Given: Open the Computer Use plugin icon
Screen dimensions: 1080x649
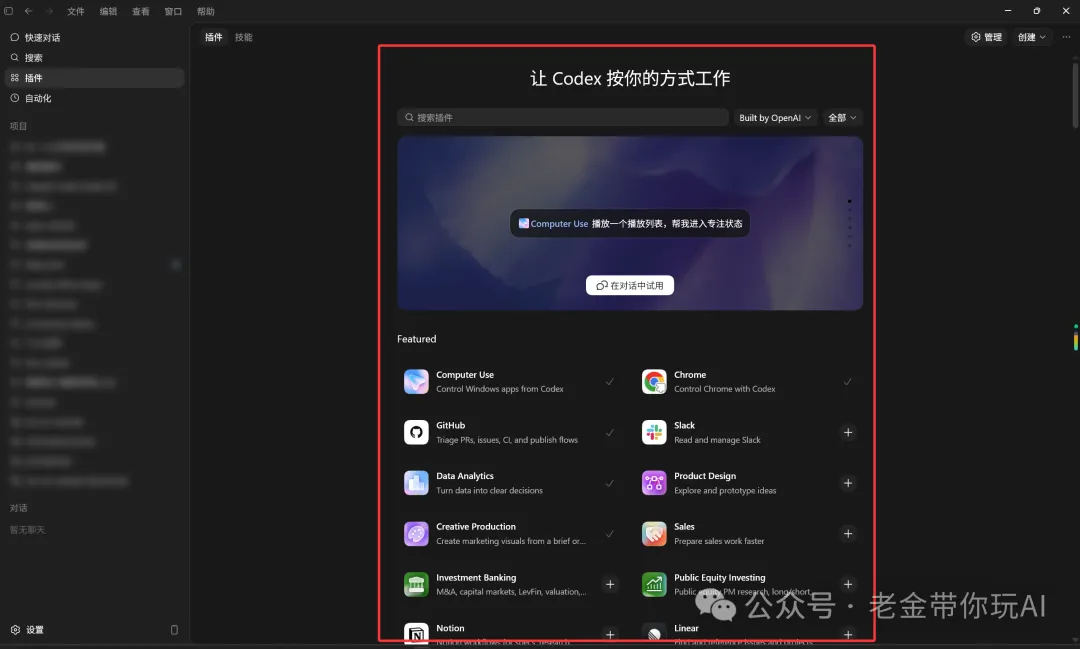Looking at the screenshot, I should click(416, 382).
